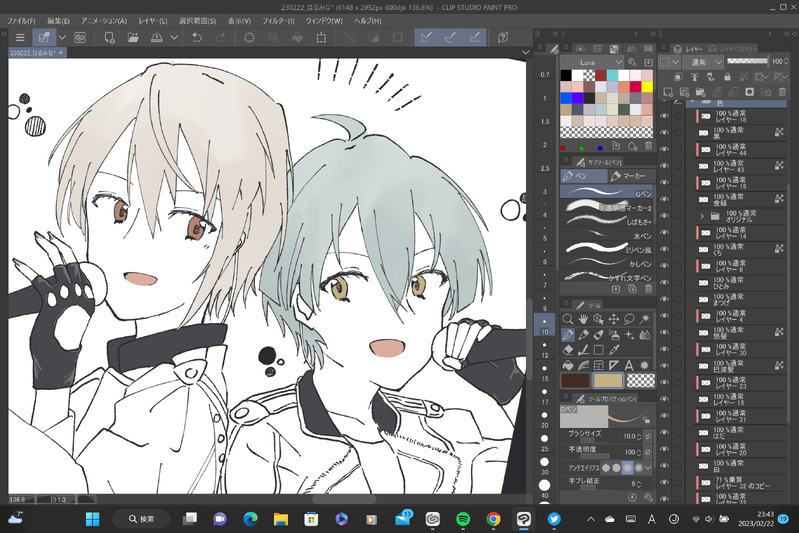Open the レイヤー(L) menu
This screenshot has height=533, width=799.
coord(152,21)
